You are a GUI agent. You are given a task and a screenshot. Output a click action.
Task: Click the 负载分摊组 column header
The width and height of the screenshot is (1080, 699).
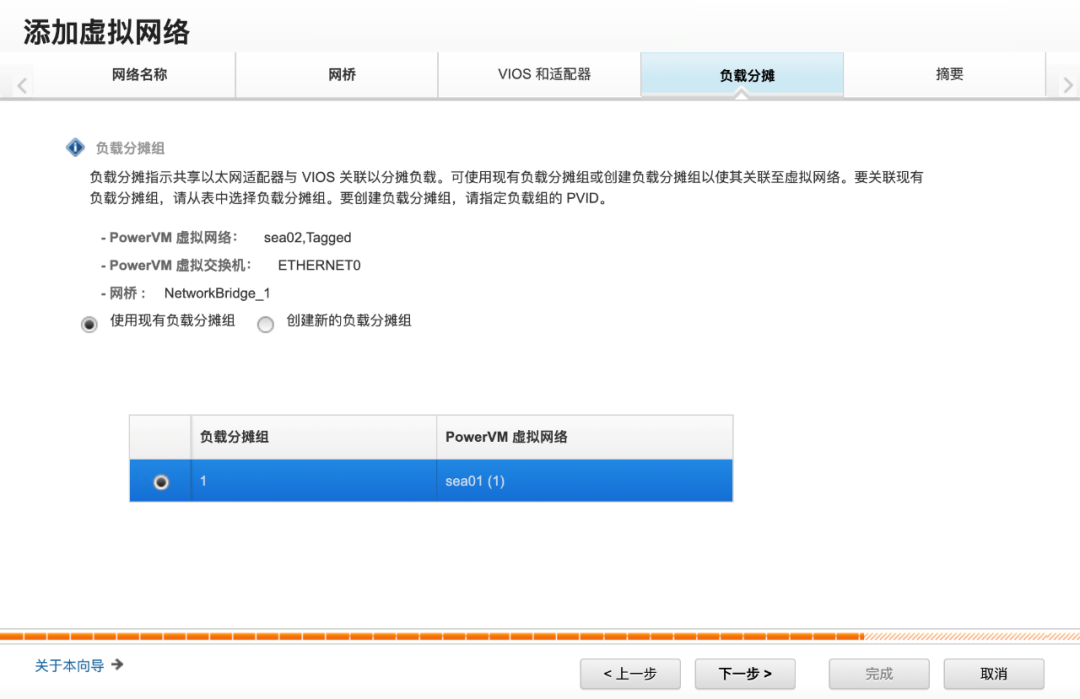pyautogui.click(x=313, y=437)
